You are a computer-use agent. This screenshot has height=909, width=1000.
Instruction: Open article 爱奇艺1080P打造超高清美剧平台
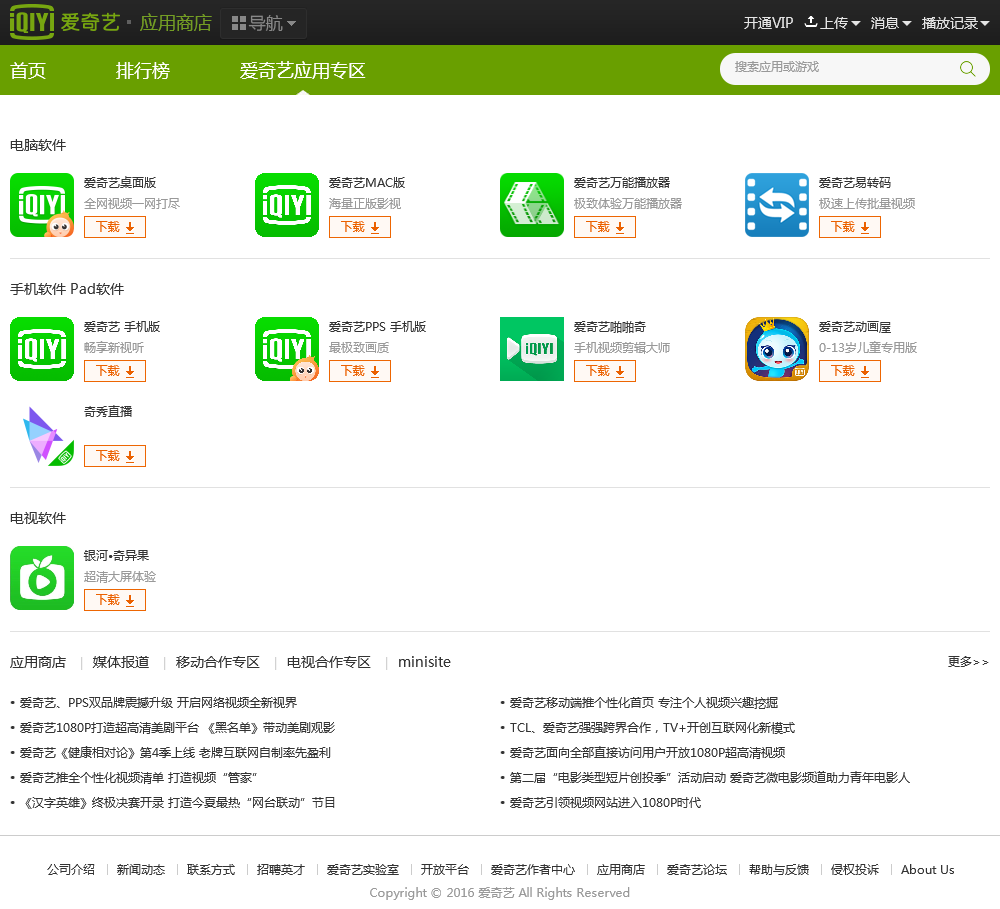[177, 728]
